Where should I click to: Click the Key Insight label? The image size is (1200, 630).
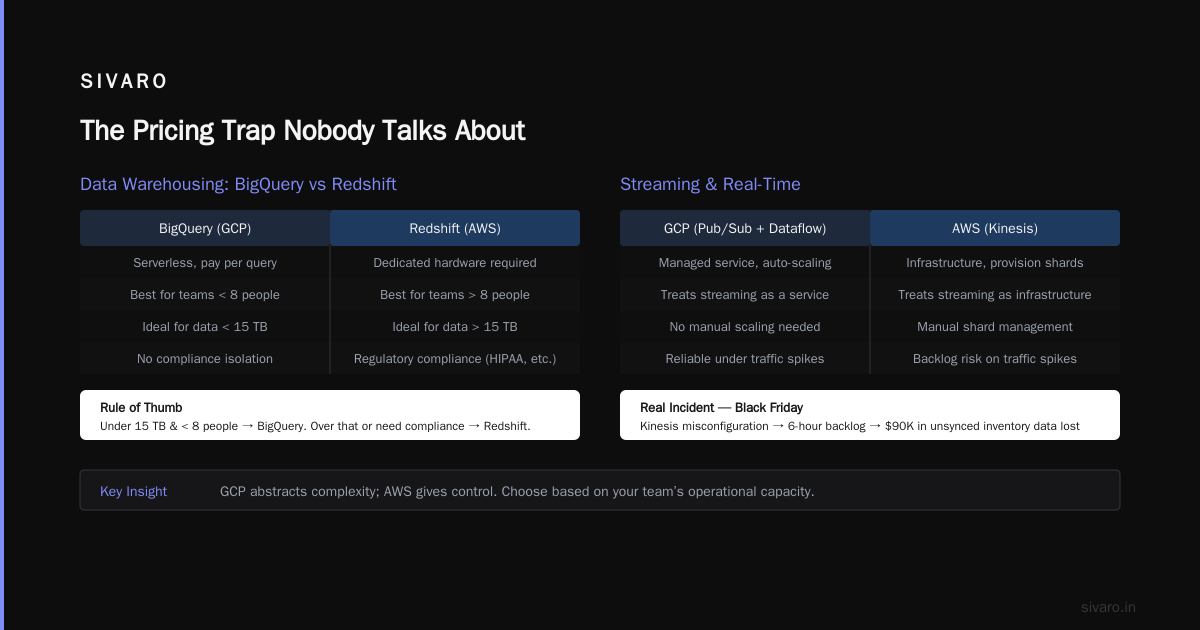(133, 491)
